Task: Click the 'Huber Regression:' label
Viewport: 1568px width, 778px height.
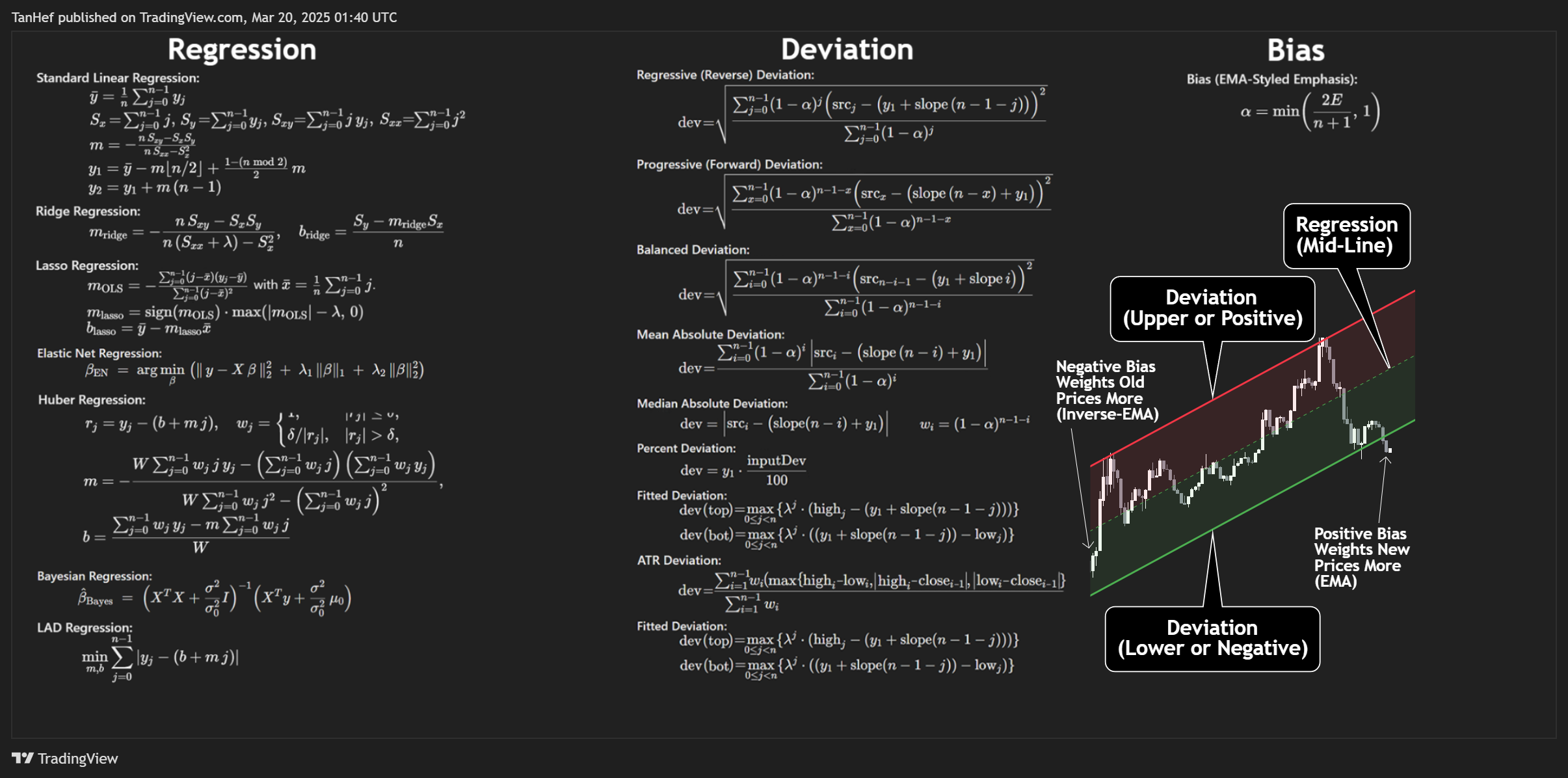Action: [92, 400]
